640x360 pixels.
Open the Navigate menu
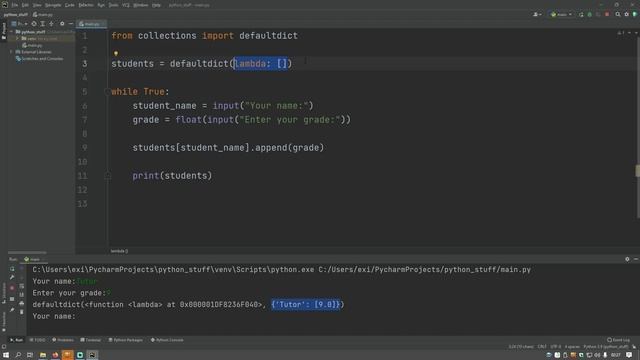pos(53,5)
